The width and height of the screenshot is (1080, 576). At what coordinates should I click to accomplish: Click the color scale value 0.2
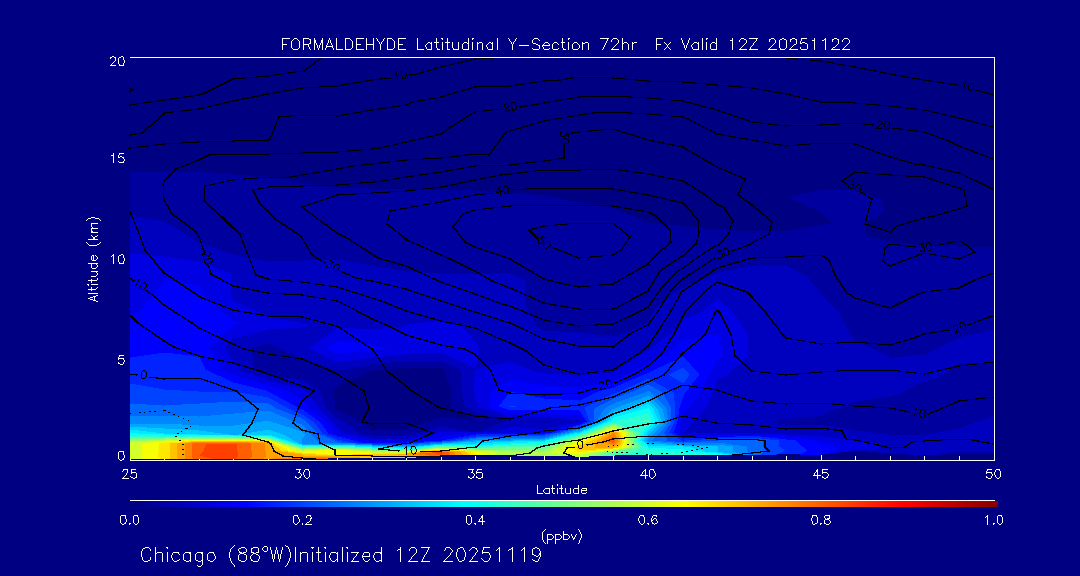pos(302,520)
